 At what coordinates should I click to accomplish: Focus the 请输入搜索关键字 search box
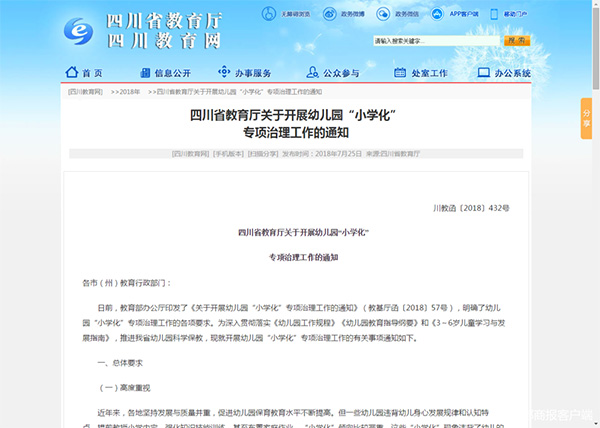[436, 41]
